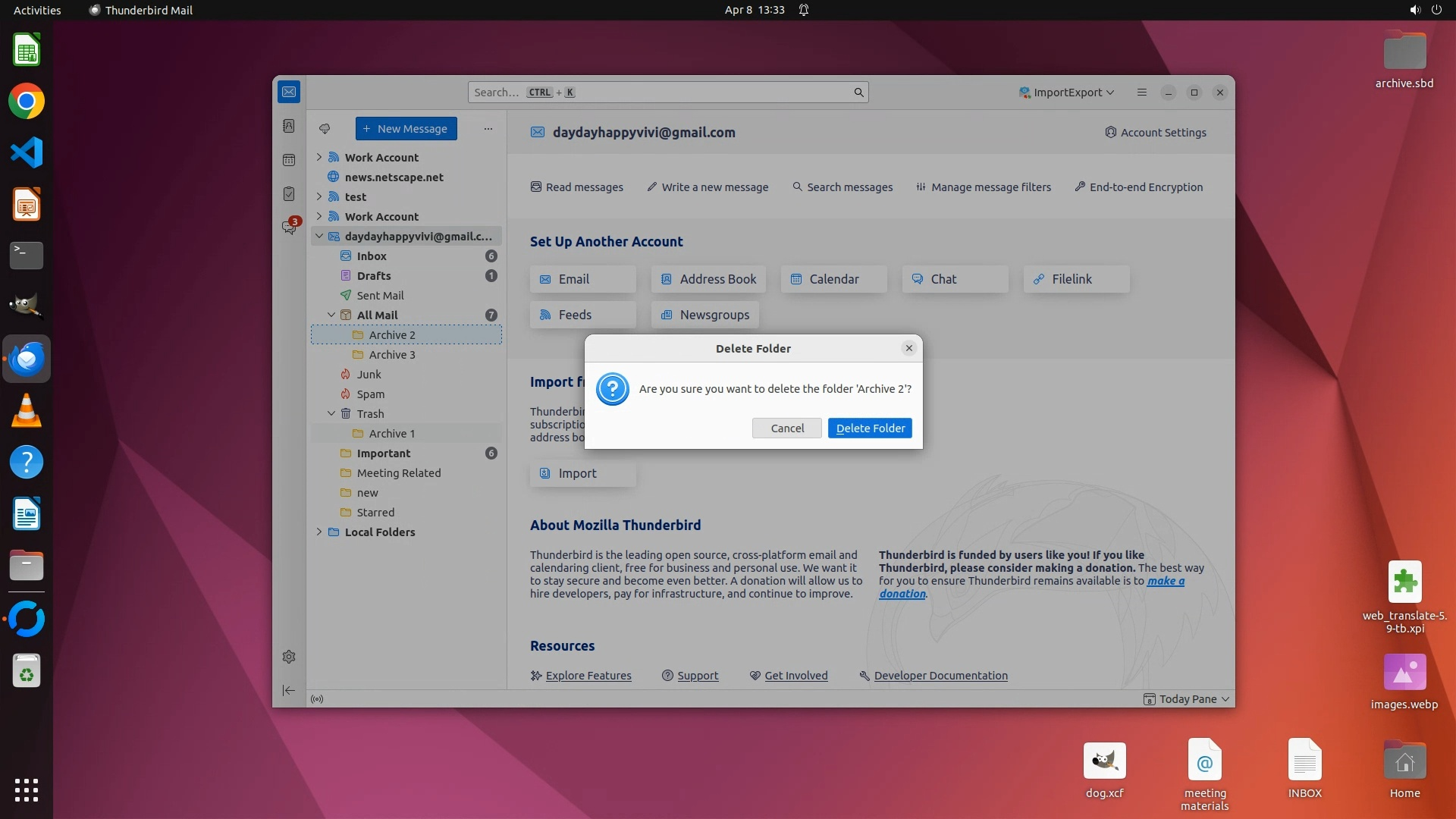Collapse the All Mail folder tree
The image size is (1456, 819).
point(331,315)
